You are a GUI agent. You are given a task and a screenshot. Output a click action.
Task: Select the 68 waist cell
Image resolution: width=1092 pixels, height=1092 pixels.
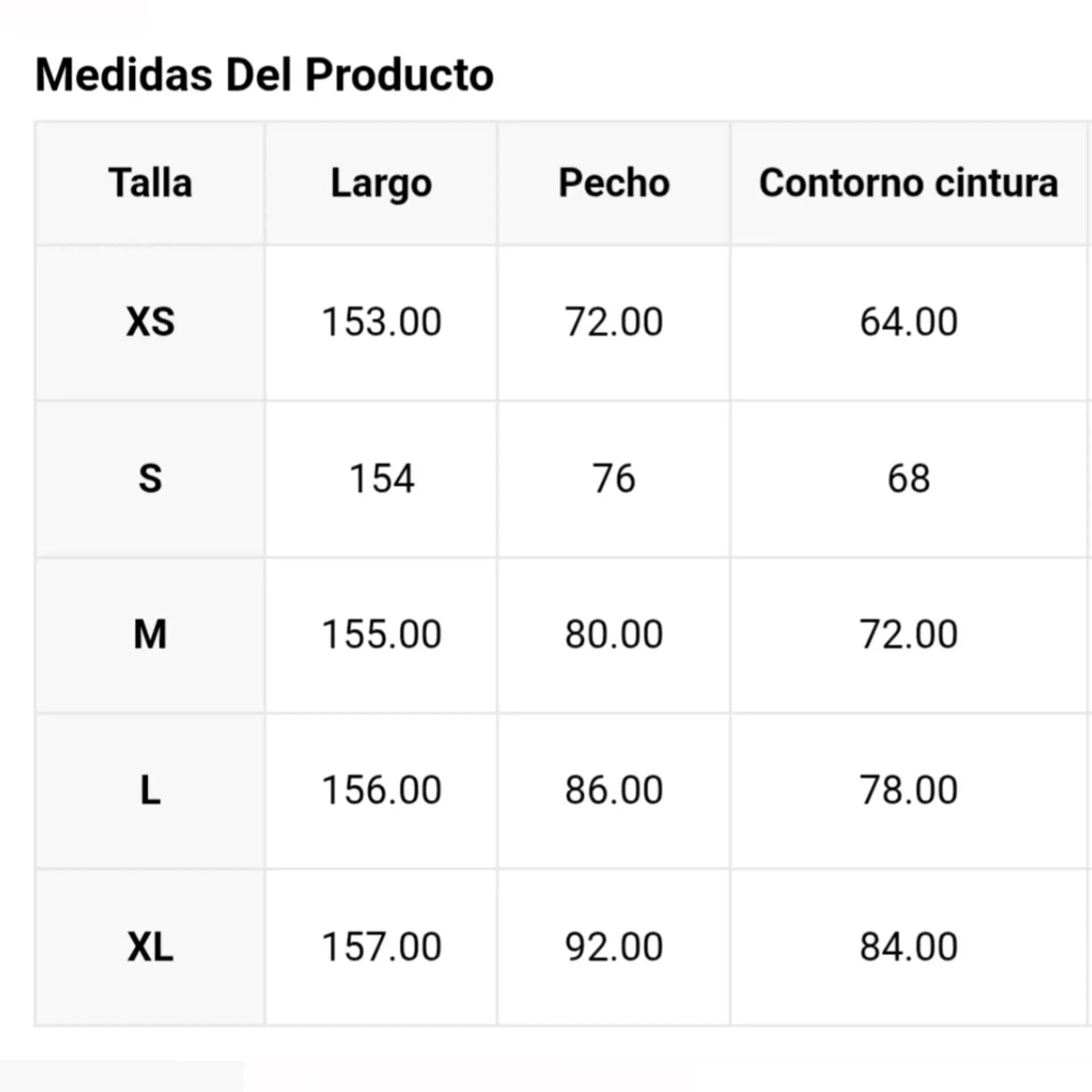click(908, 479)
